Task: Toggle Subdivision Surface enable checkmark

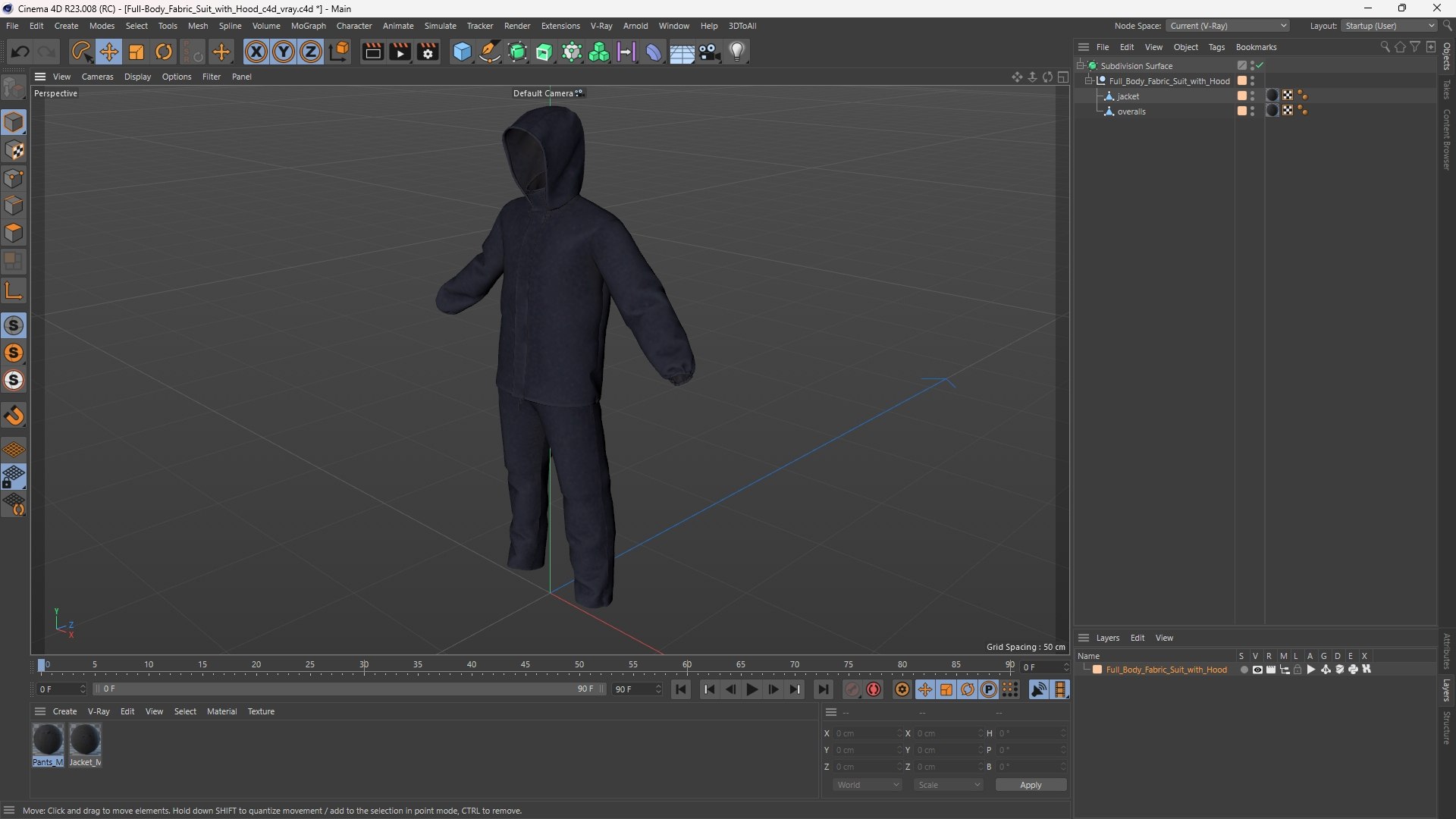Action: click(x=1260, y=66)
